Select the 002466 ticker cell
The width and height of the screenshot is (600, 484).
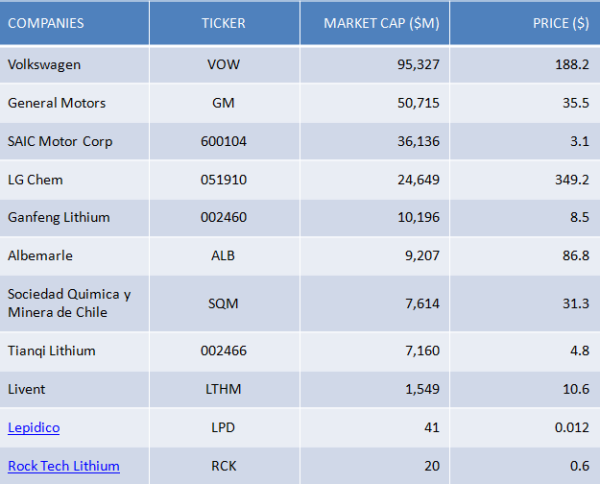pos(223,350)
